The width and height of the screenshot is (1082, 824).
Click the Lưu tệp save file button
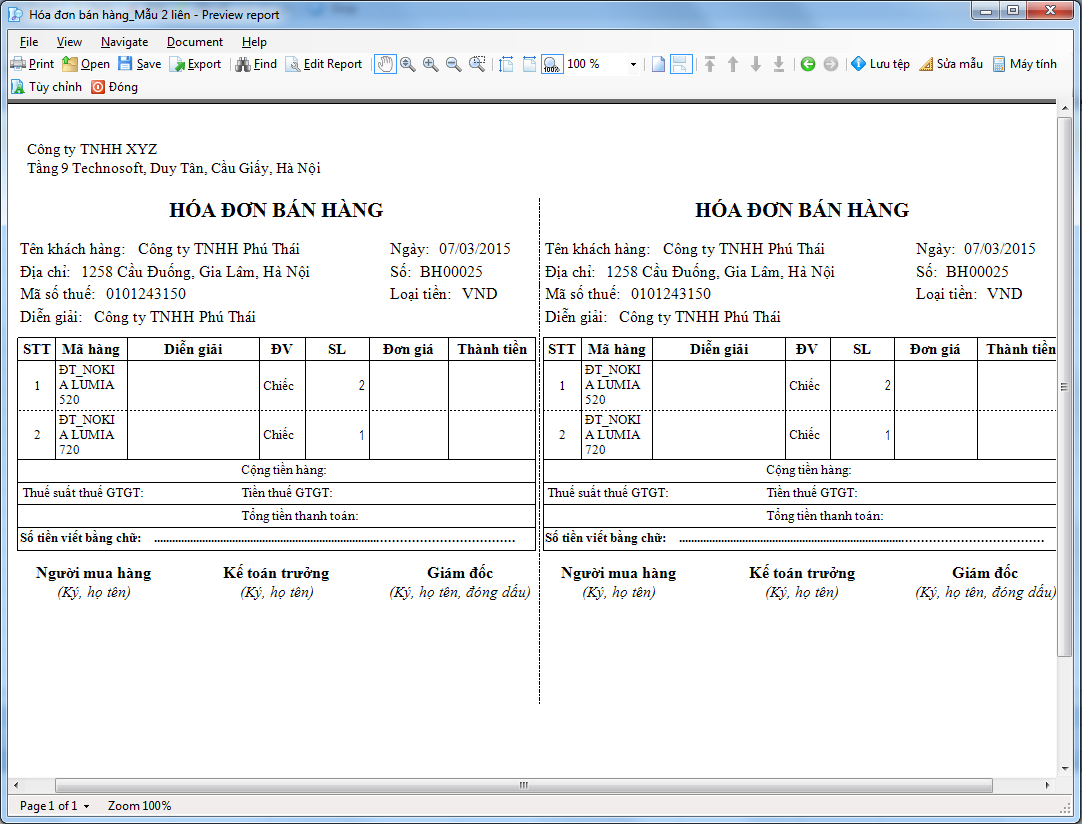[x=880, y=64]
